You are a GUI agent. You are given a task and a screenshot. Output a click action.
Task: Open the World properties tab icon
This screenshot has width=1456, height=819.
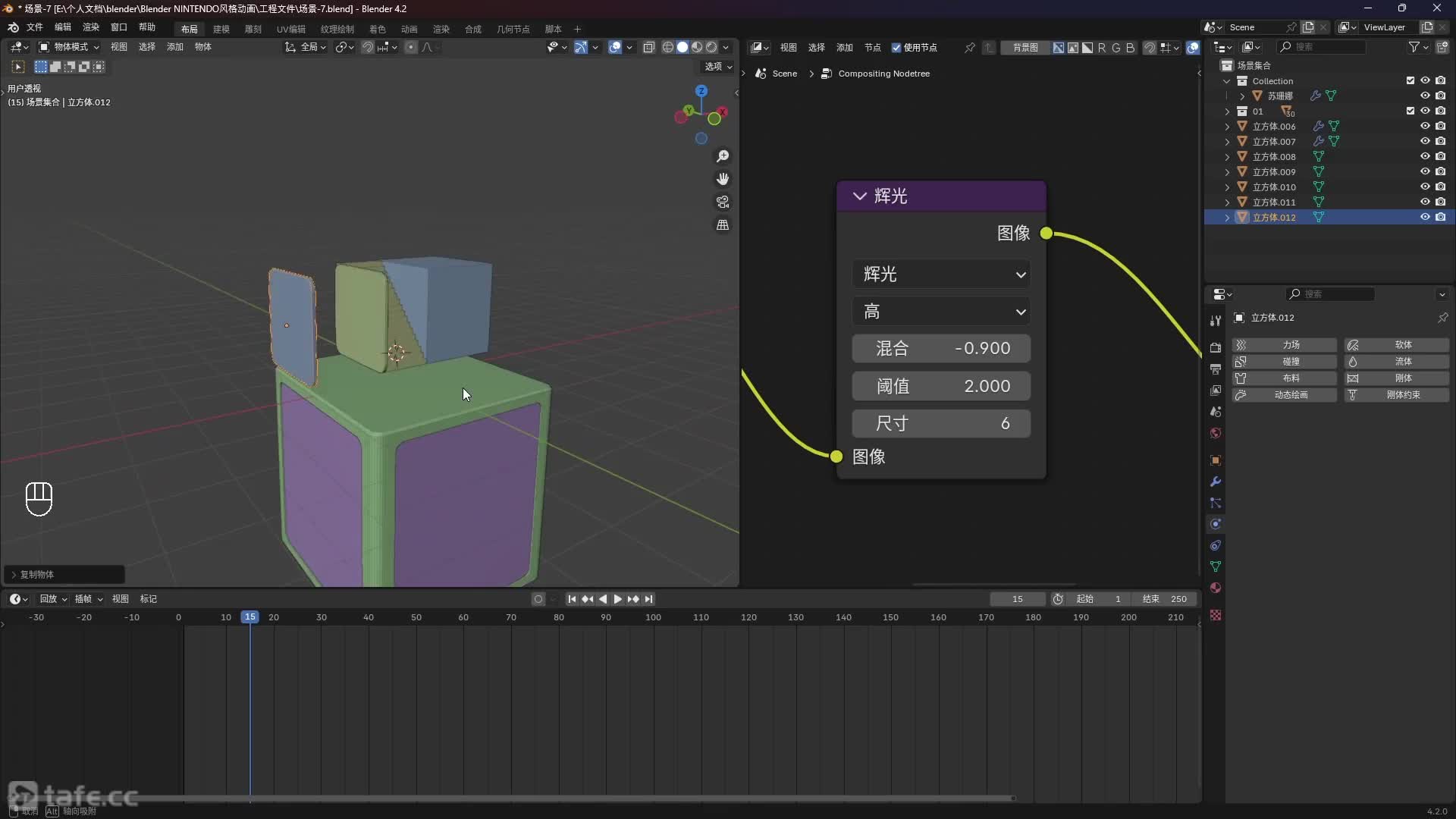pos(1216,433)
